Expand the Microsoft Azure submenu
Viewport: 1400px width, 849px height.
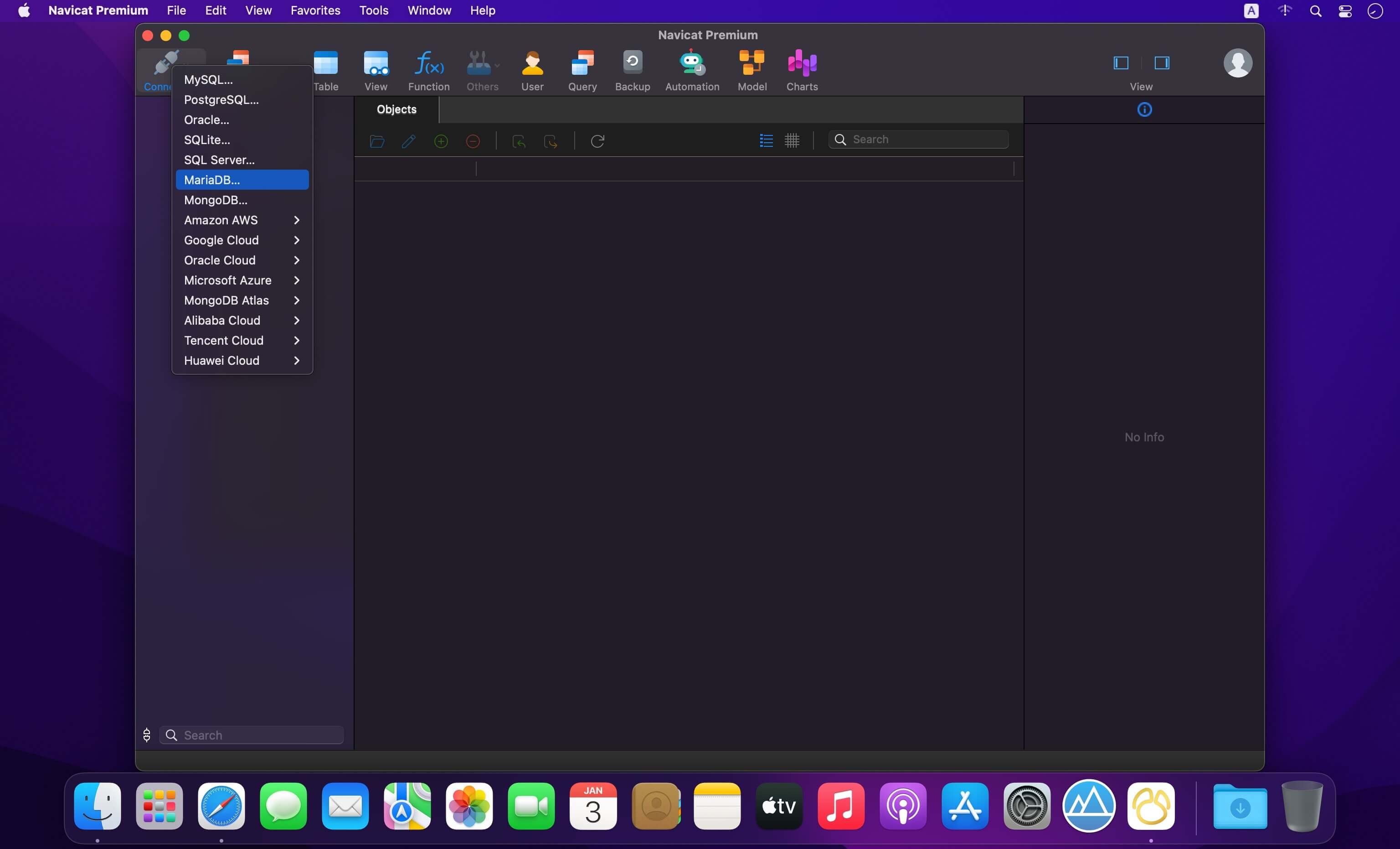click(x=242, y=280)
